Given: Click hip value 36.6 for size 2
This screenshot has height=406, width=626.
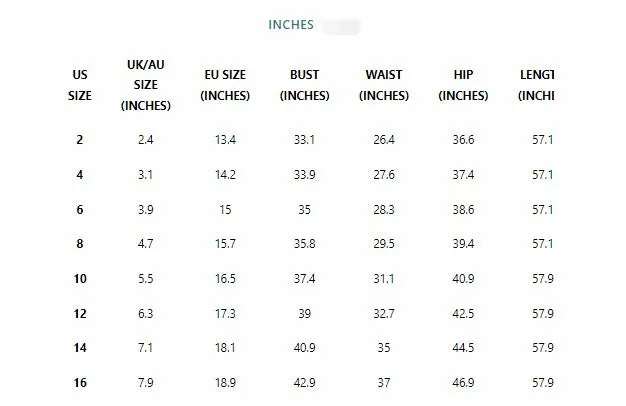Looking at the screenshot, I should point(463,140).
